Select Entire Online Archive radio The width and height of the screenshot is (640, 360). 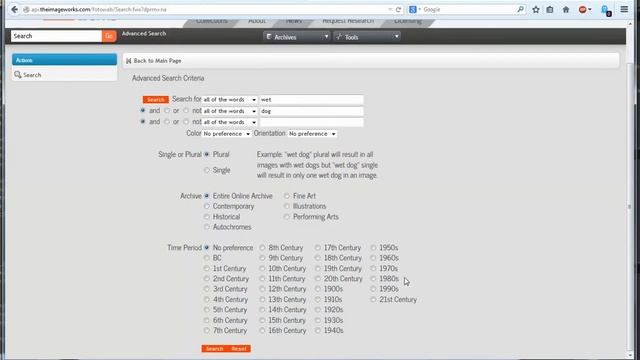tap(207, 196)
